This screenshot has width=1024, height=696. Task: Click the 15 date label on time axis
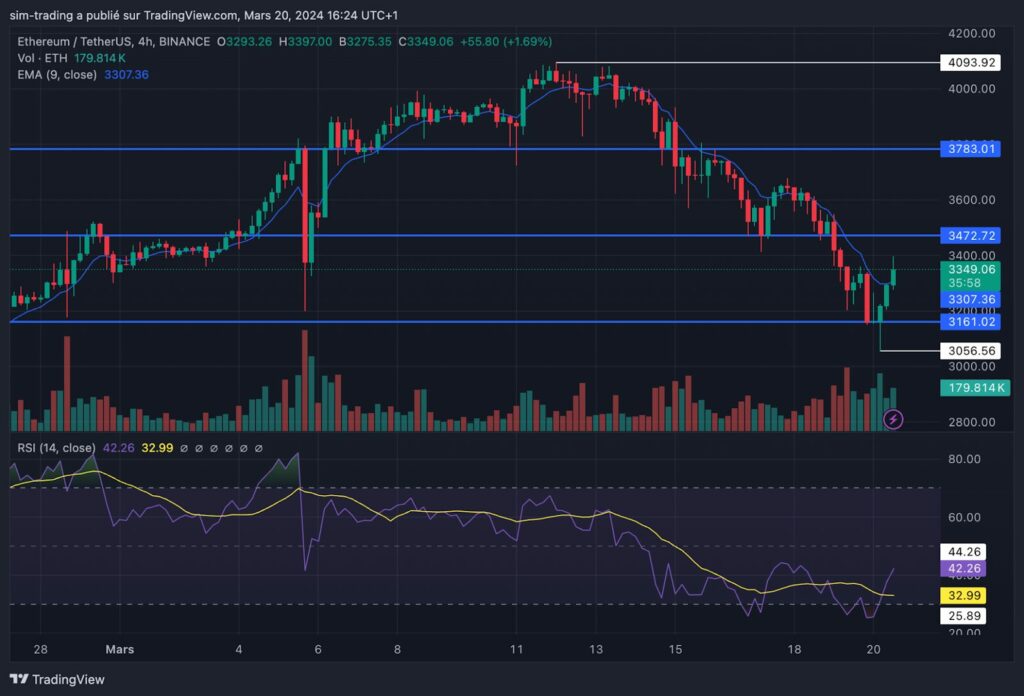pos(675,649)
